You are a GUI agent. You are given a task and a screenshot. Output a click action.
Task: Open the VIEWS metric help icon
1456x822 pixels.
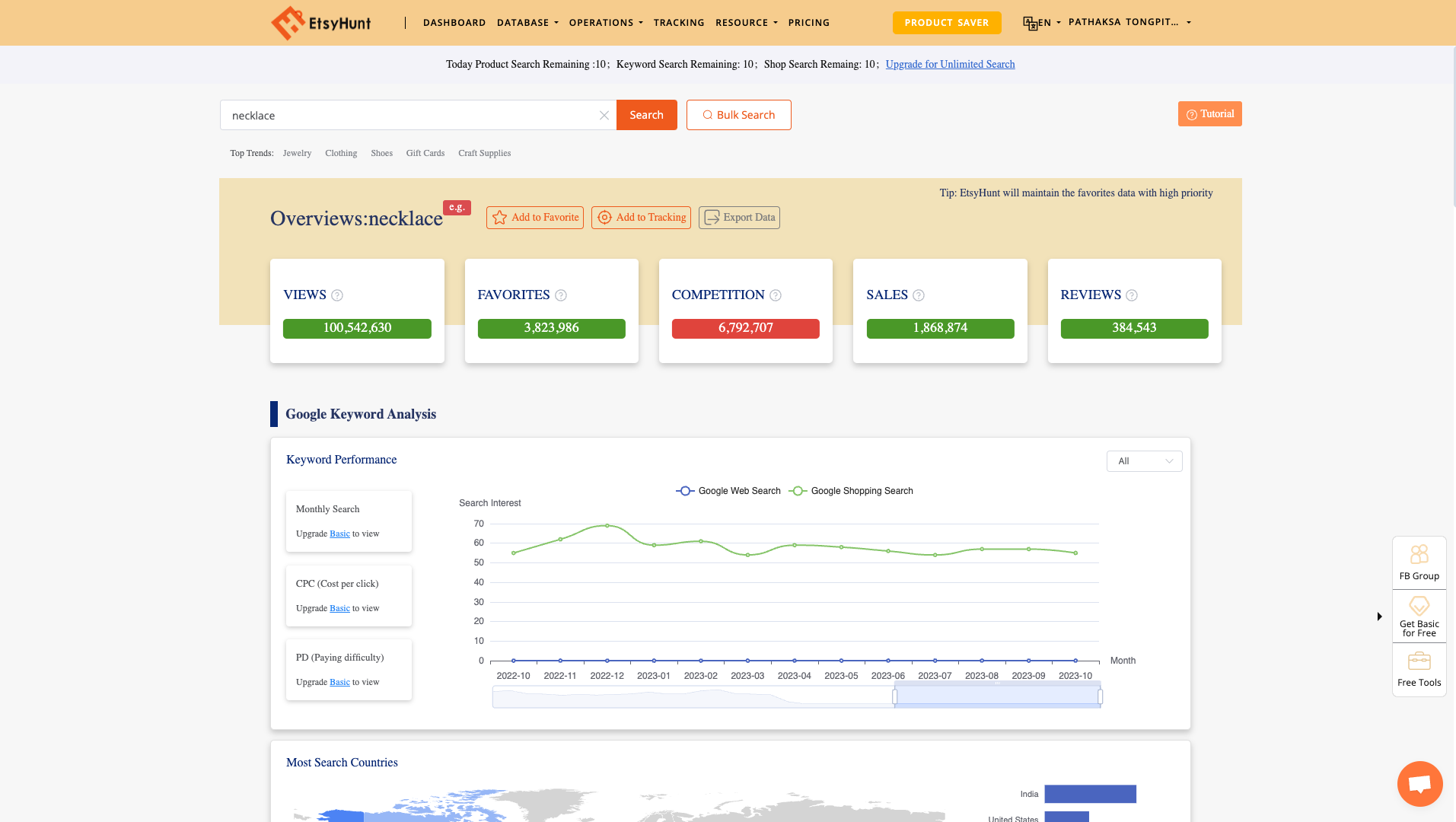pyautogui.click(x=337, y=295)
